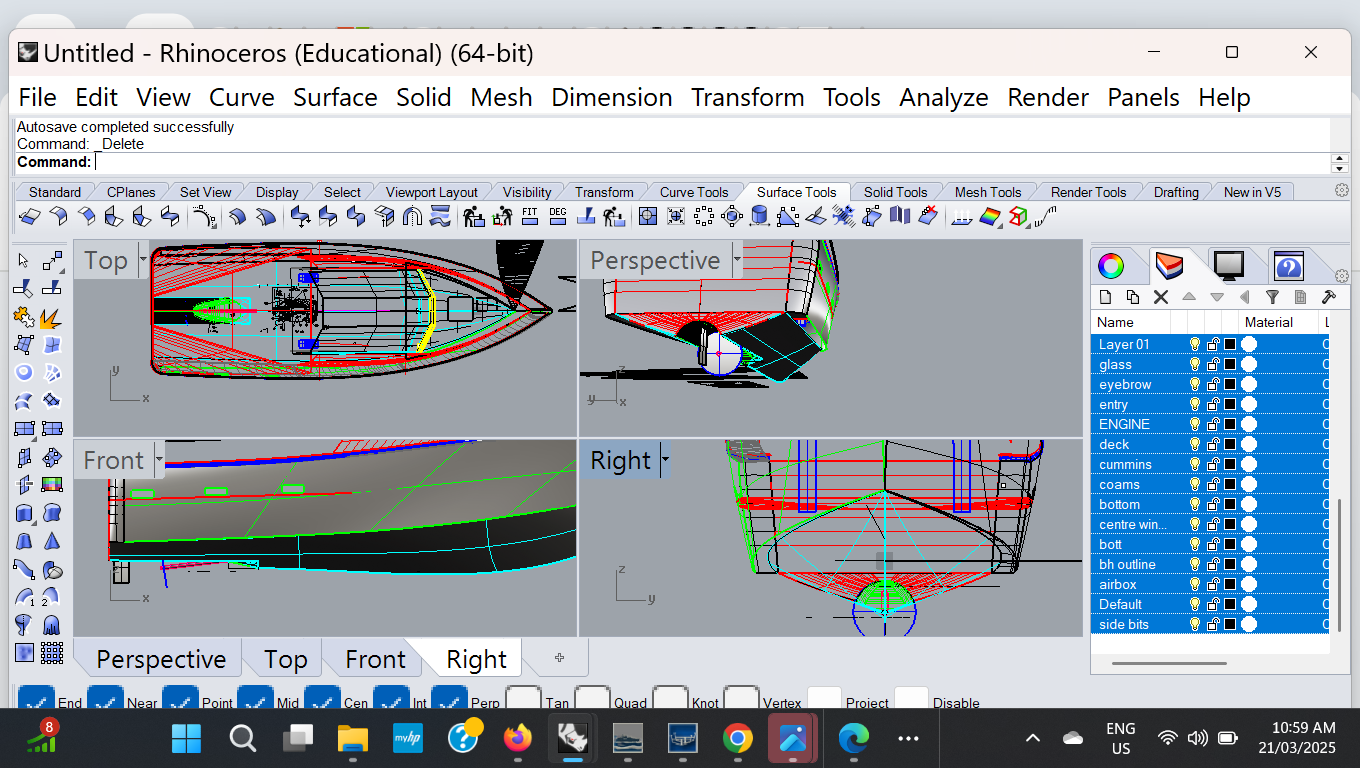Viewport: 1360px width, 768px height.
Task: Expand the Perspective viewport menu arrow
Action: click(737, 260)
